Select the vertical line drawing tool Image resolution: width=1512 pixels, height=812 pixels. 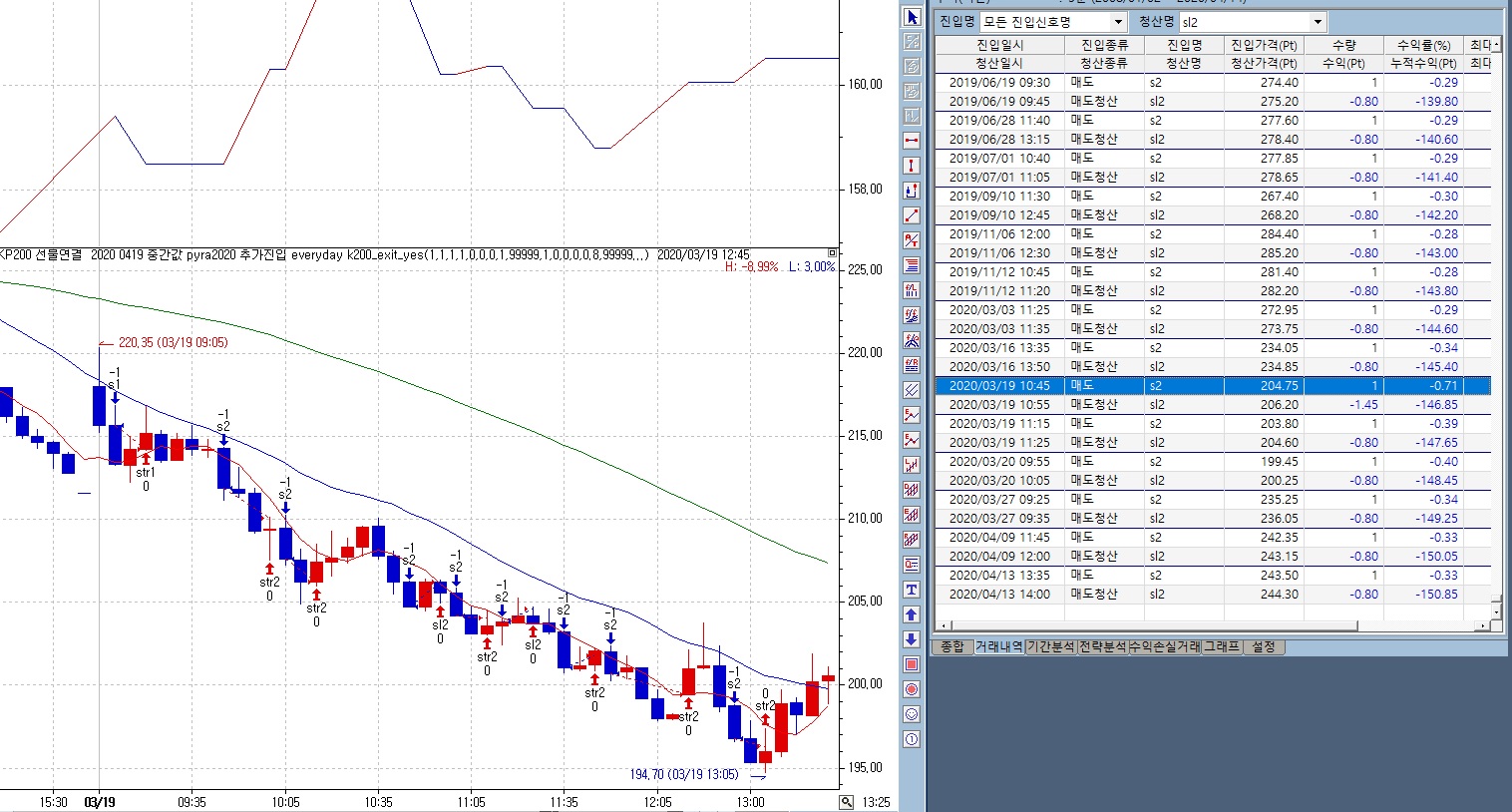[912, 166]
